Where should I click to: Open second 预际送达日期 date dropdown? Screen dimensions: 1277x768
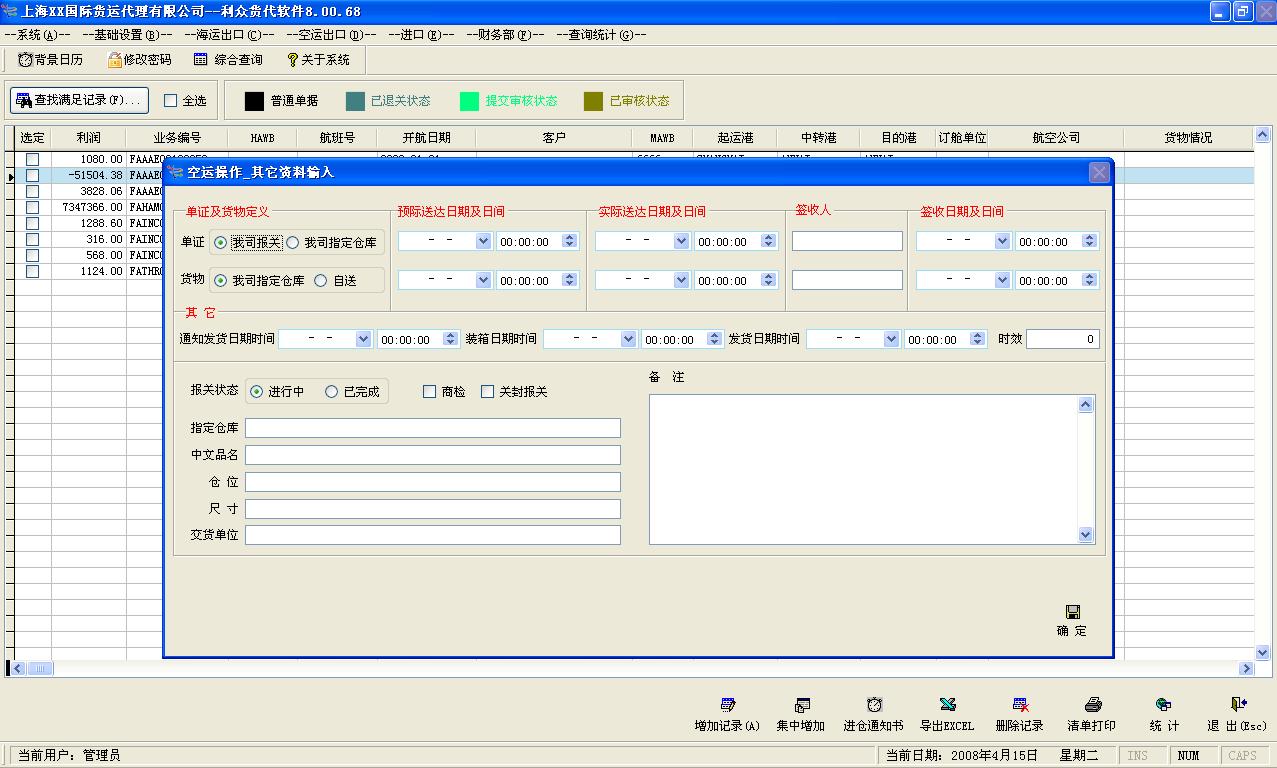click(x=483, y=281)
